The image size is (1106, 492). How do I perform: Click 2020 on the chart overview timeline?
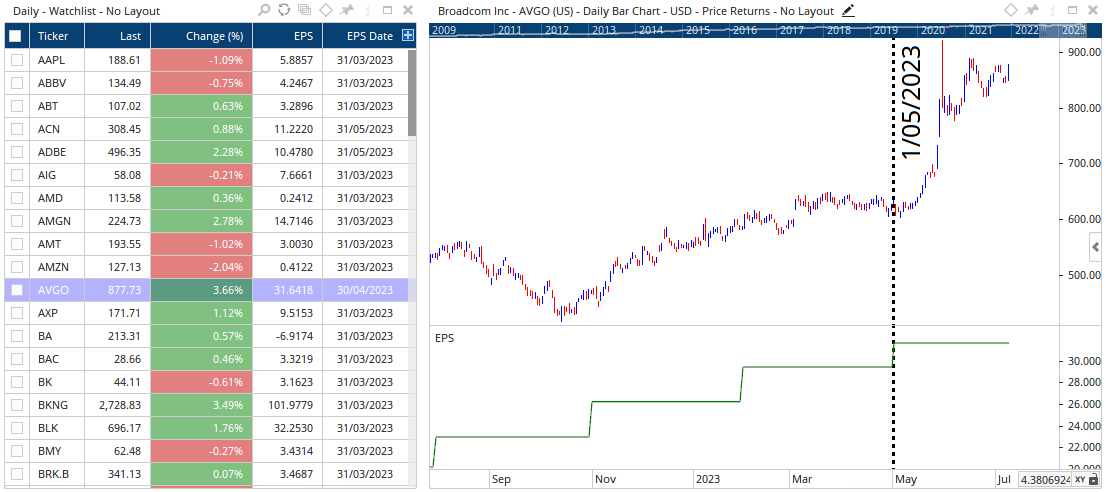(x=932, y=30)
